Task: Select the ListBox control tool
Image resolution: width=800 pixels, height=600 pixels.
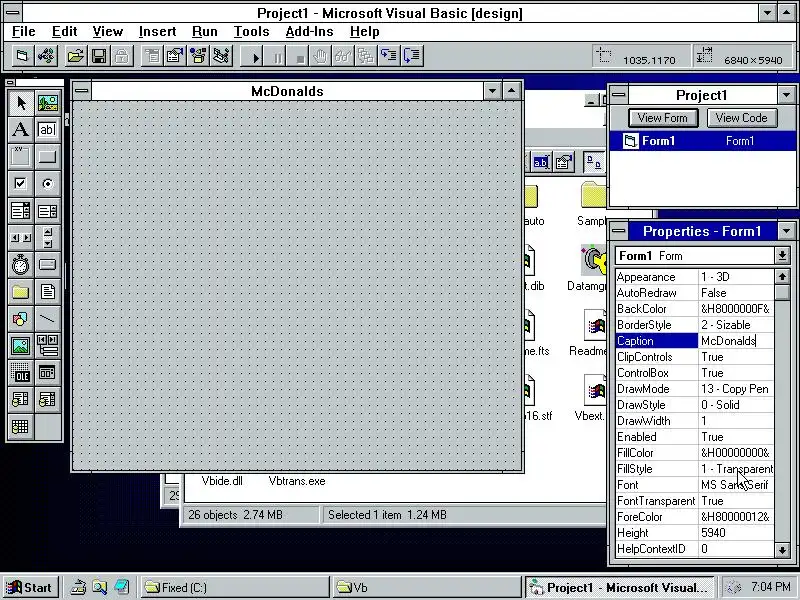Action: coord(47,211)
